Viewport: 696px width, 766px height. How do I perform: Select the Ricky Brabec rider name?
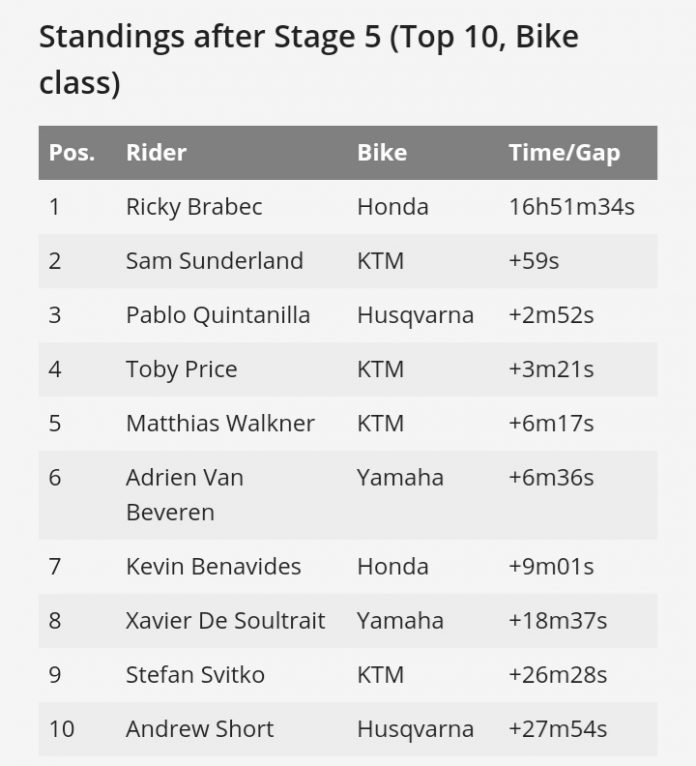194,207
